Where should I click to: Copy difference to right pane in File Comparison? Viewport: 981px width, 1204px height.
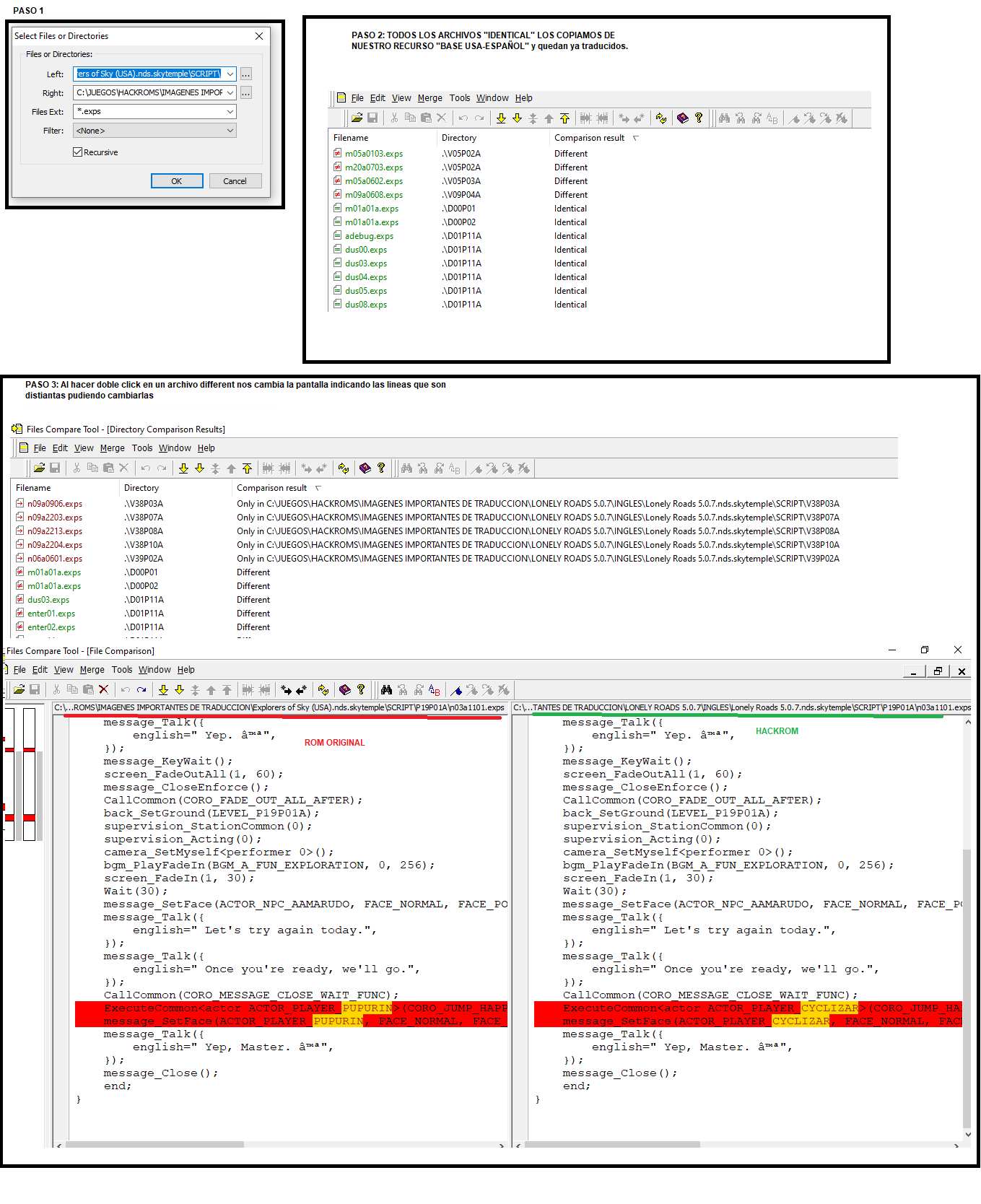286,689
